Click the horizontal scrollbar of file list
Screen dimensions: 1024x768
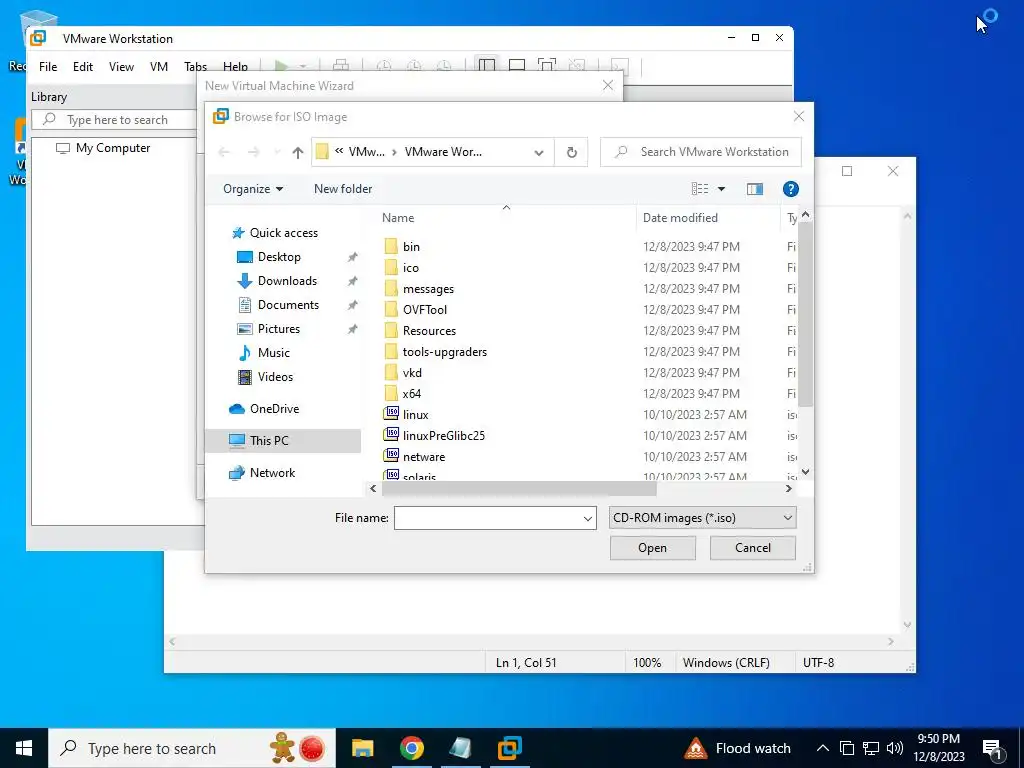coord(519,488)
